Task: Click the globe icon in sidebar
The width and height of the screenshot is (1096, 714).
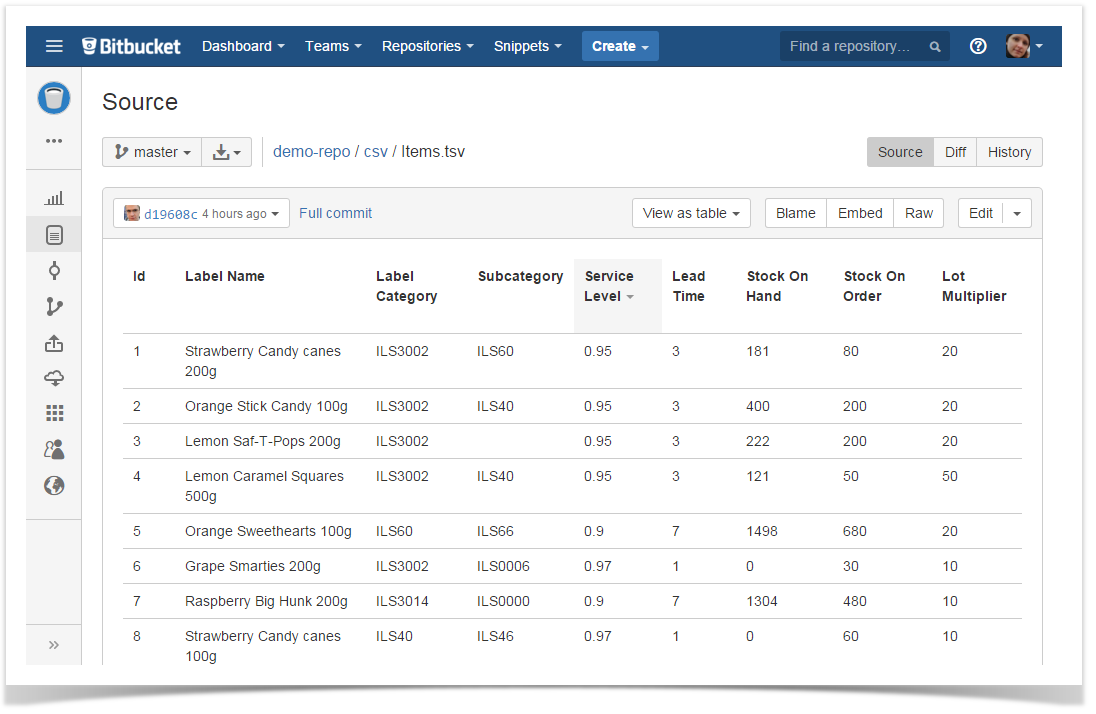Action: pos(54,486)
